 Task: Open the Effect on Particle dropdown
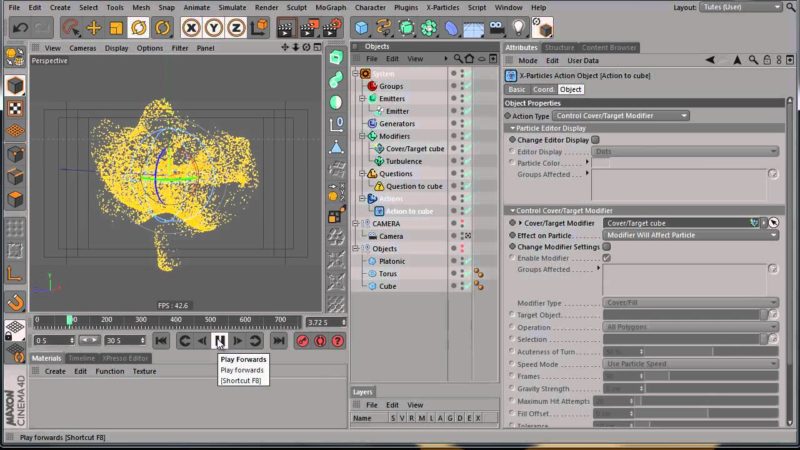click(690, 235)
